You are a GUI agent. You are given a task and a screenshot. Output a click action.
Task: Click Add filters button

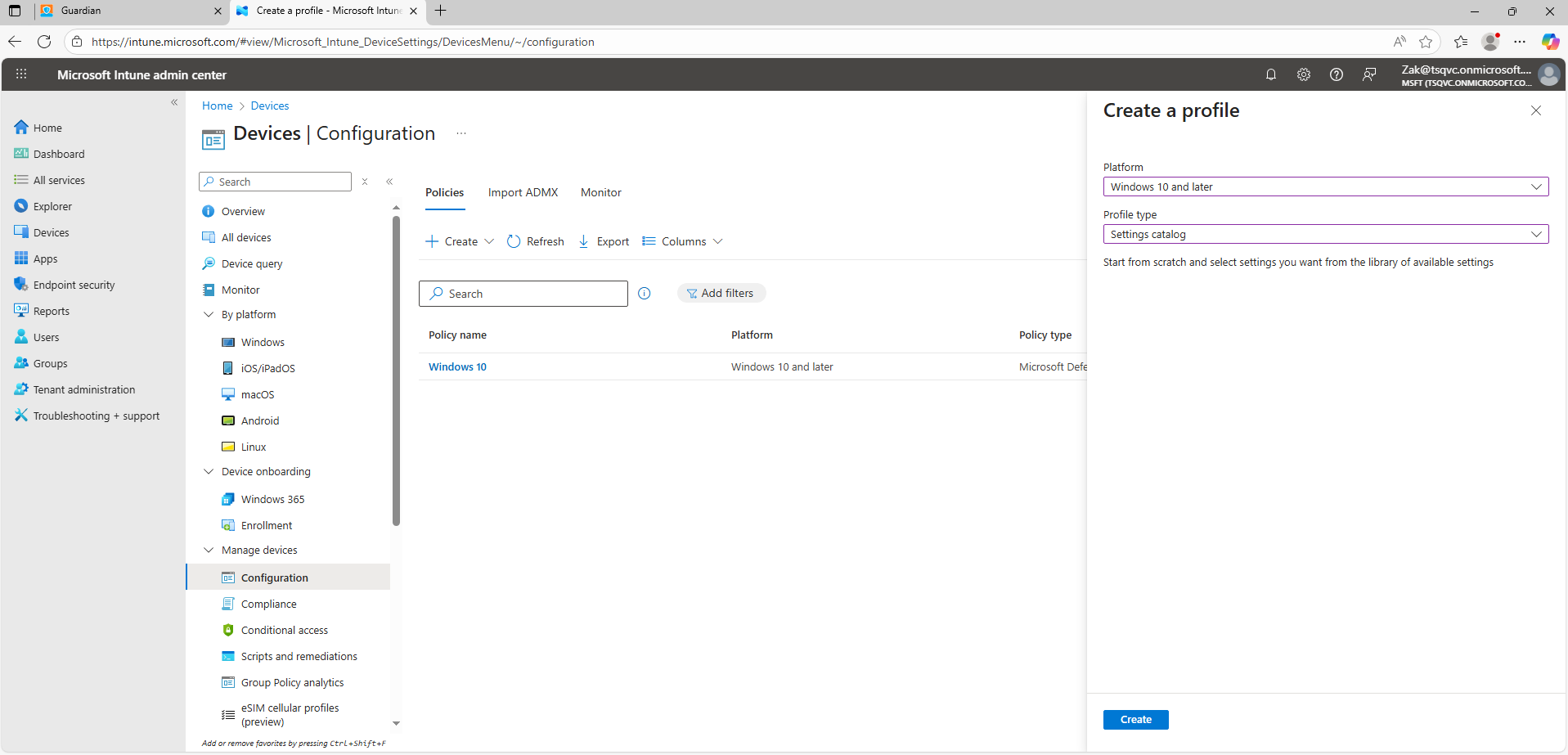point(721,293)
